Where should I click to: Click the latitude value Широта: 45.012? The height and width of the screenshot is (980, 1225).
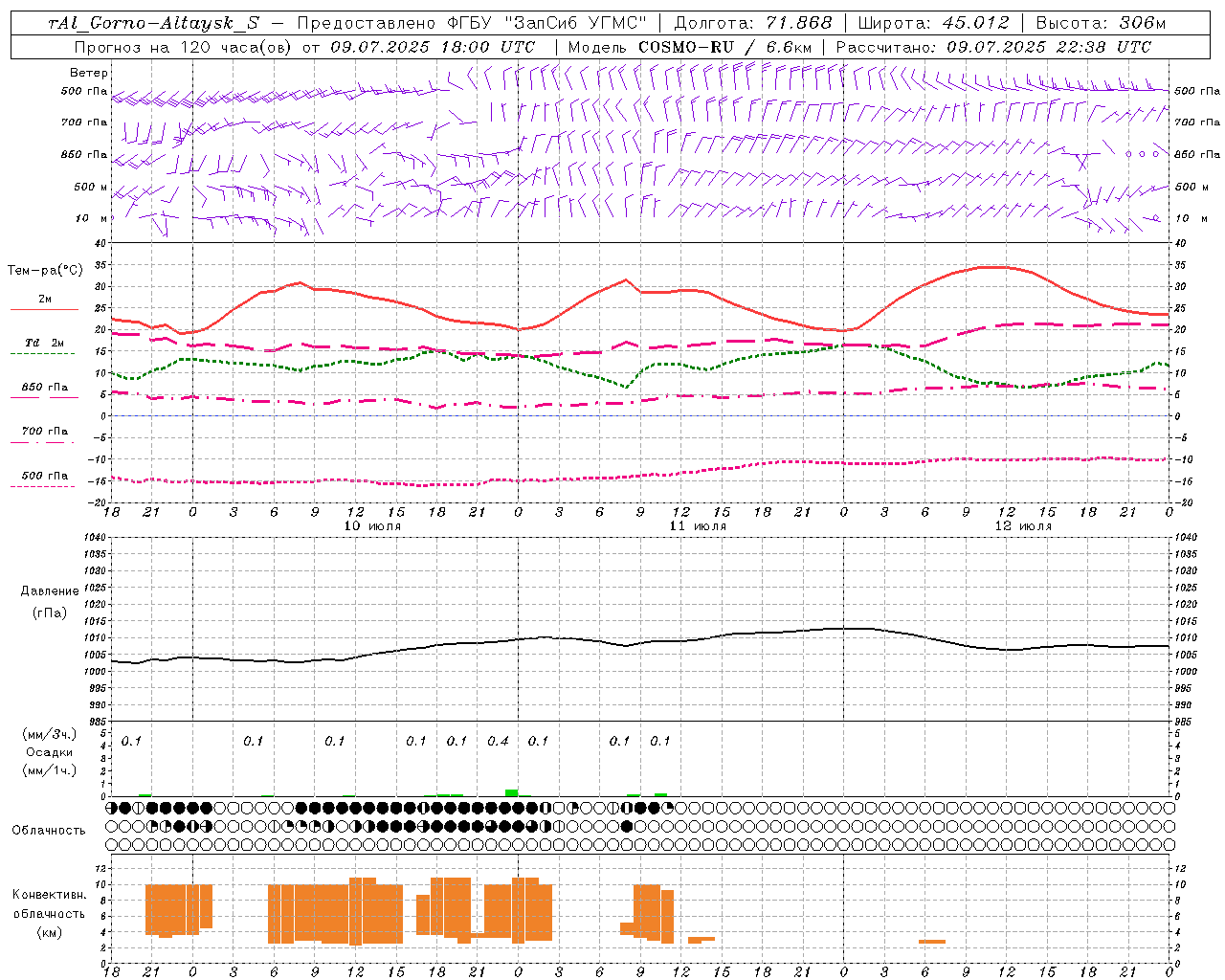point(933,23)
